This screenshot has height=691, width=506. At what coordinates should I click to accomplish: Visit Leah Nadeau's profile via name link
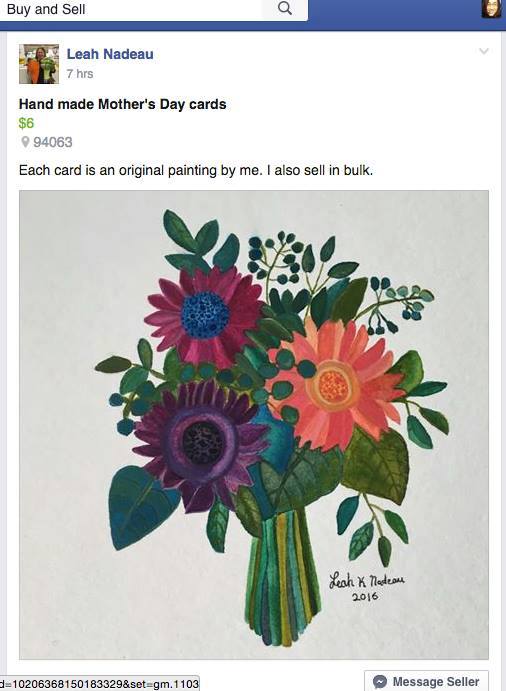(110, 54)
